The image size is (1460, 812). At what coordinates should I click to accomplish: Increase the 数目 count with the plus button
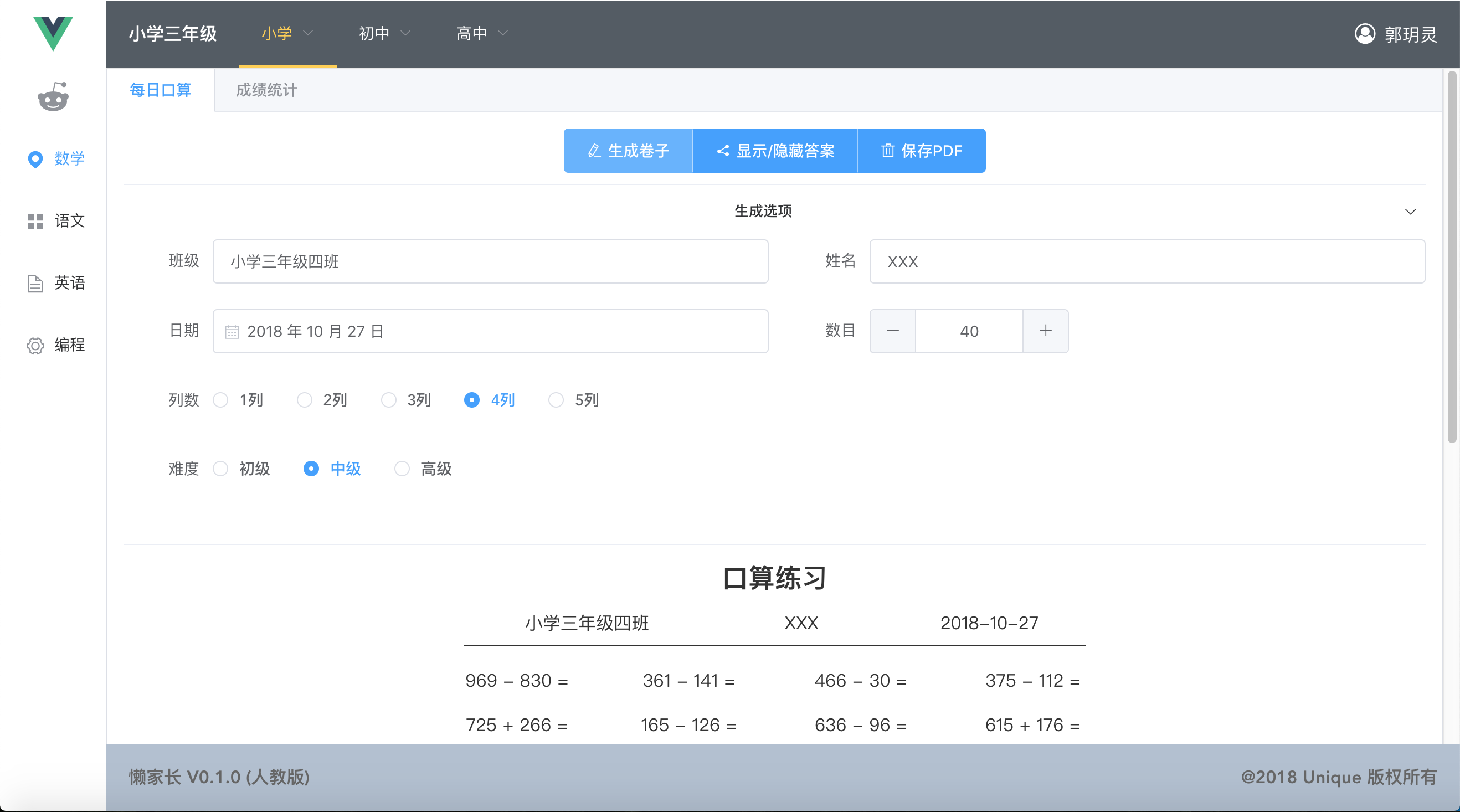coord(1045,331)
